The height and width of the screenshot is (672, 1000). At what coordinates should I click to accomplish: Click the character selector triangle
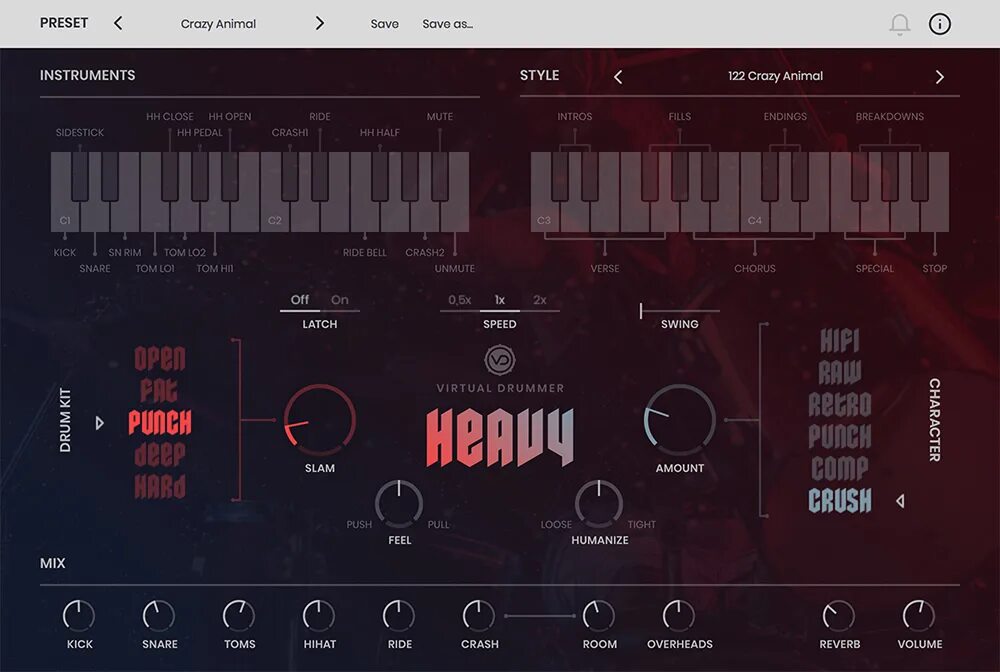(900, 501)
